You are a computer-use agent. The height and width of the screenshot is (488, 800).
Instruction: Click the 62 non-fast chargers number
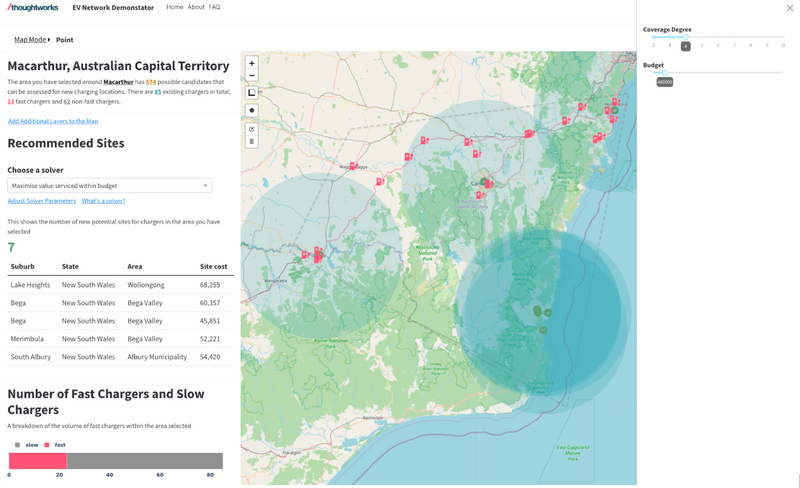point(67,102)
